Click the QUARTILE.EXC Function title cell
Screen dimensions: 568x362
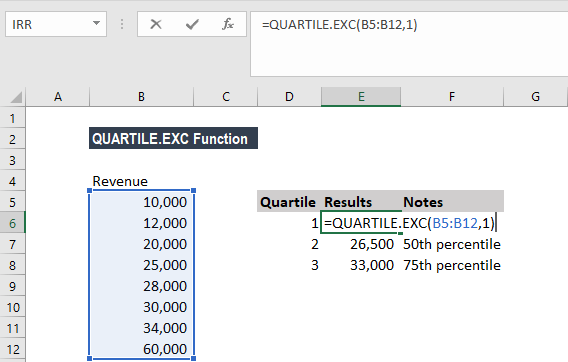(173, 138)
